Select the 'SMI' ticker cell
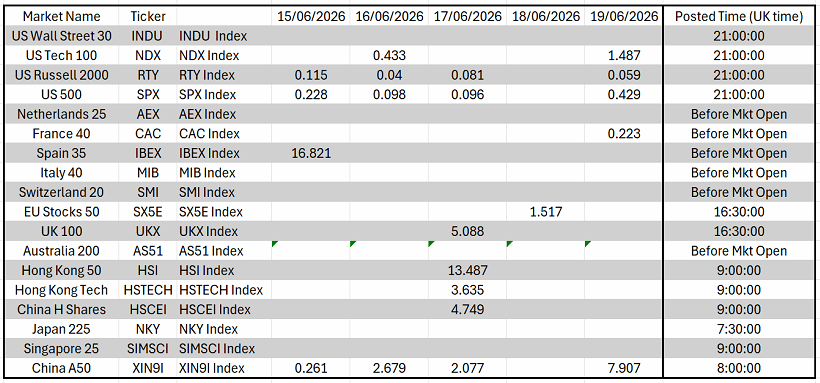 [148, 192]
